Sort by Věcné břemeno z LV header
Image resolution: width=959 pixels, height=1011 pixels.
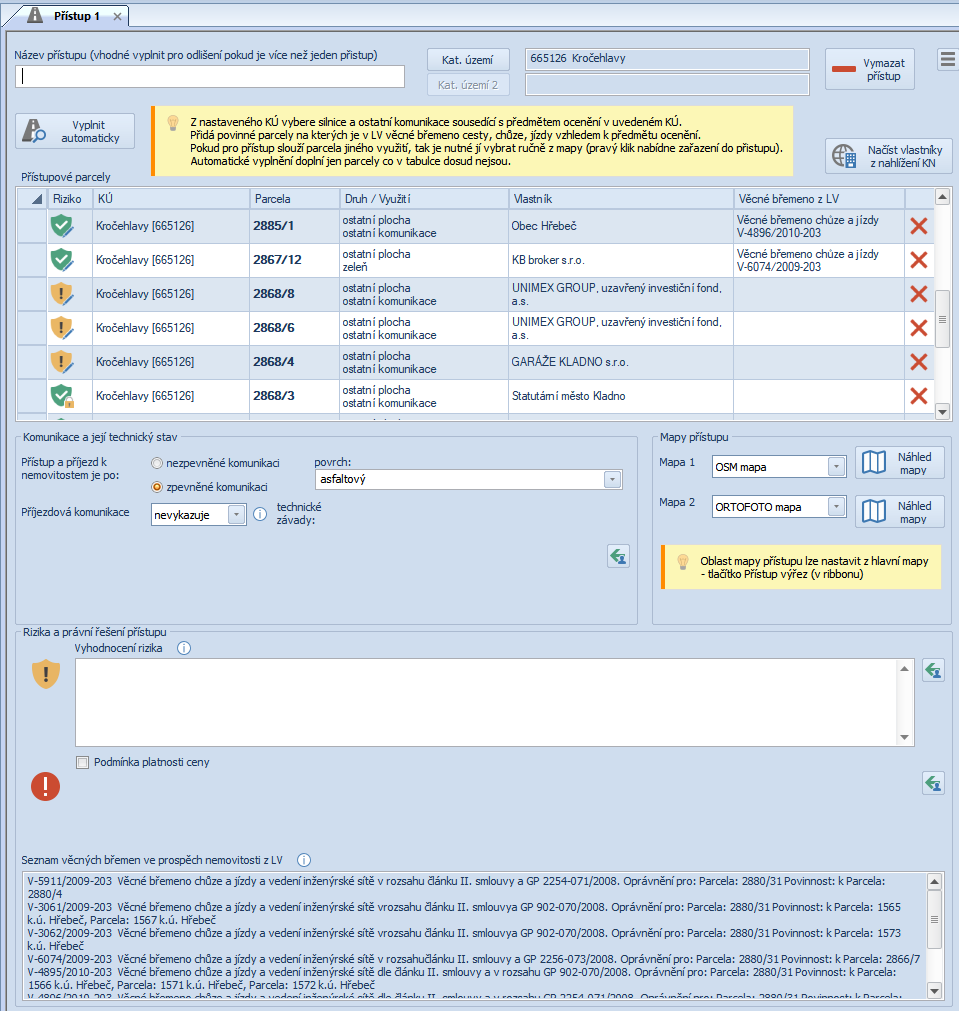819,199
